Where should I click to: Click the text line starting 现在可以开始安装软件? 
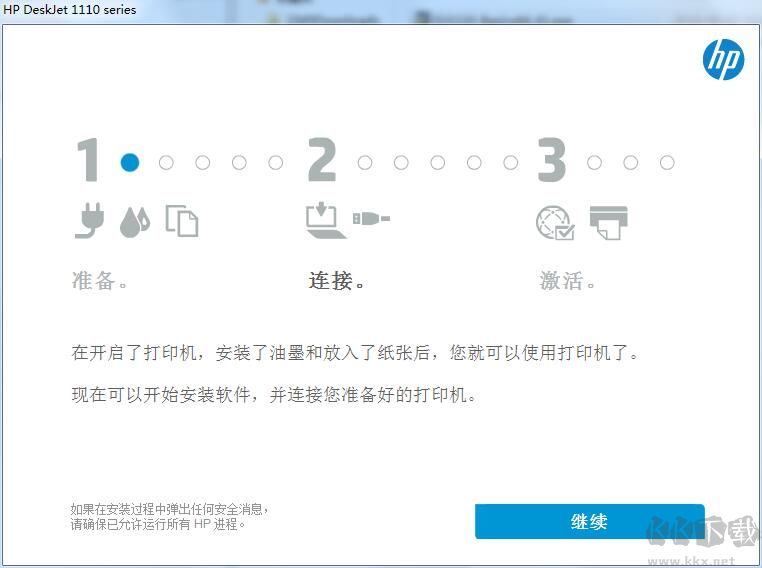[274, 395]
